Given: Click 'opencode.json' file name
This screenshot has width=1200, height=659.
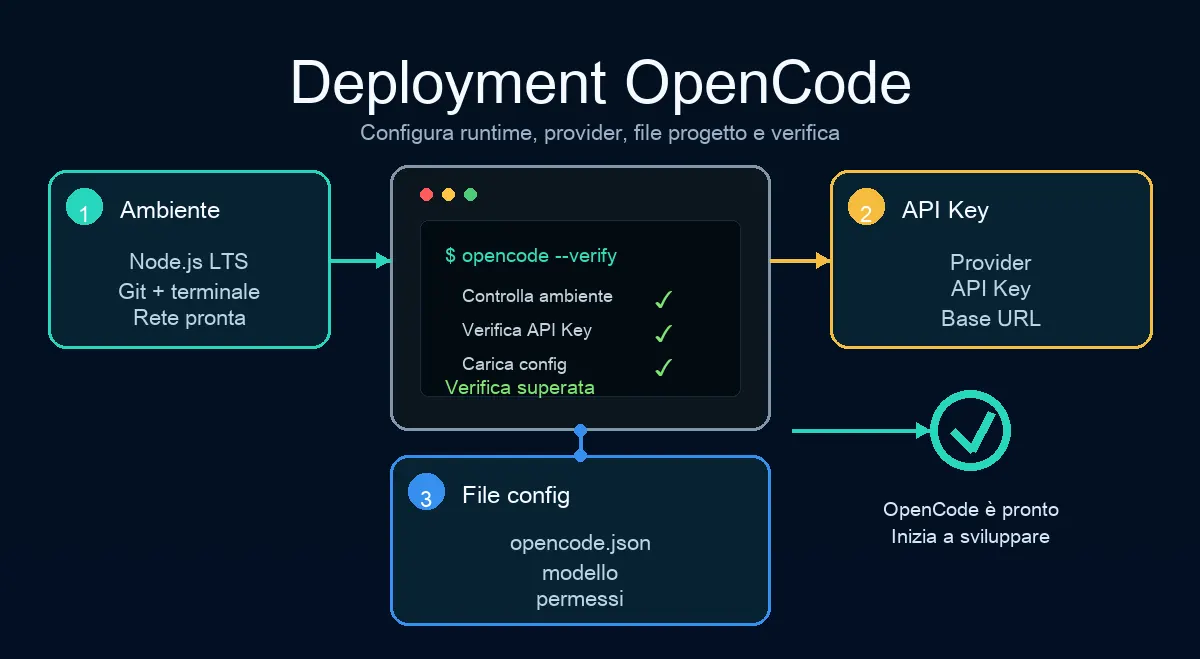Looking at the screenshot, I should [x=580, y=544].
